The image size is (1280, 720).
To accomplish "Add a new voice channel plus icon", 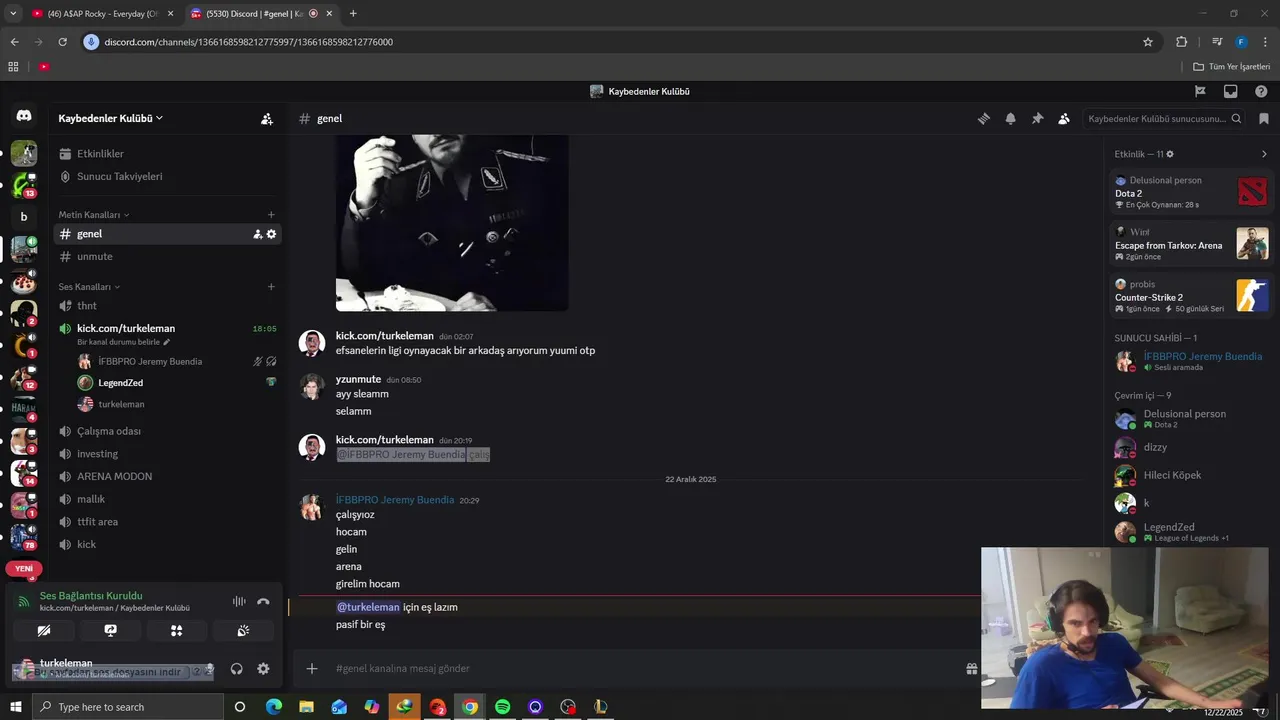I will (x=271, y=287).
